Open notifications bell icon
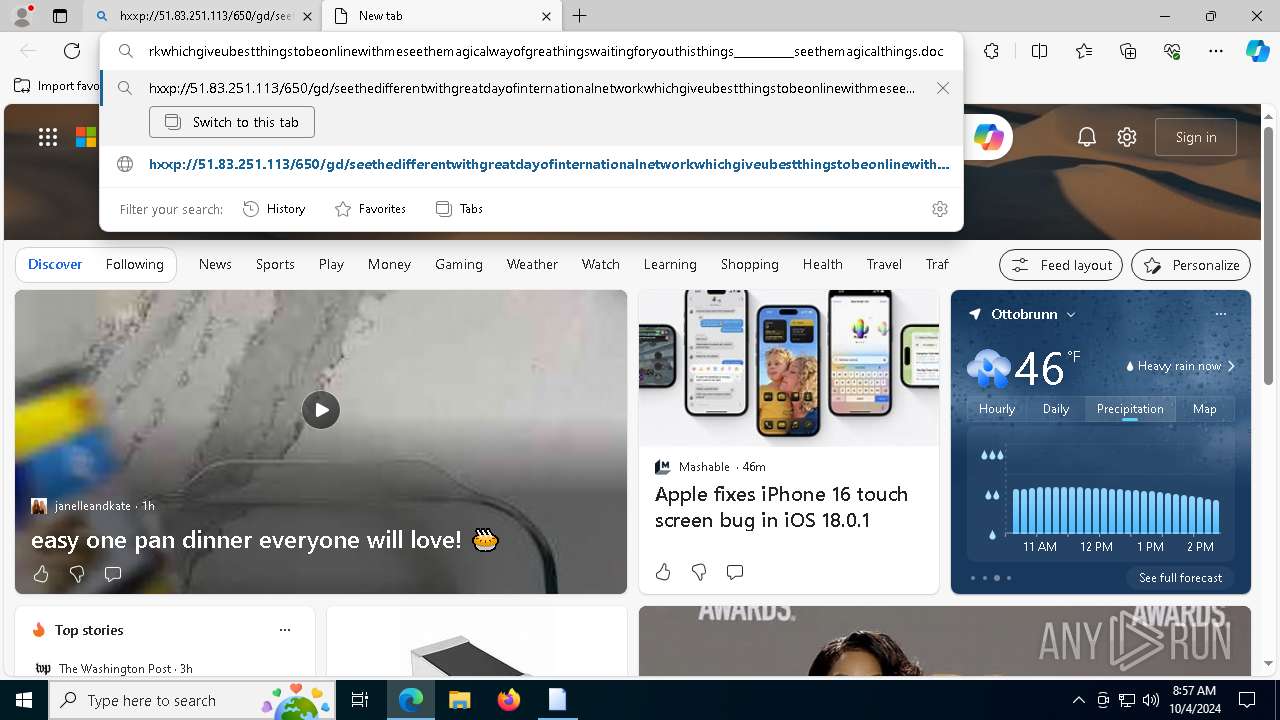The image size is (1280, 720). tap(1087, 137)
